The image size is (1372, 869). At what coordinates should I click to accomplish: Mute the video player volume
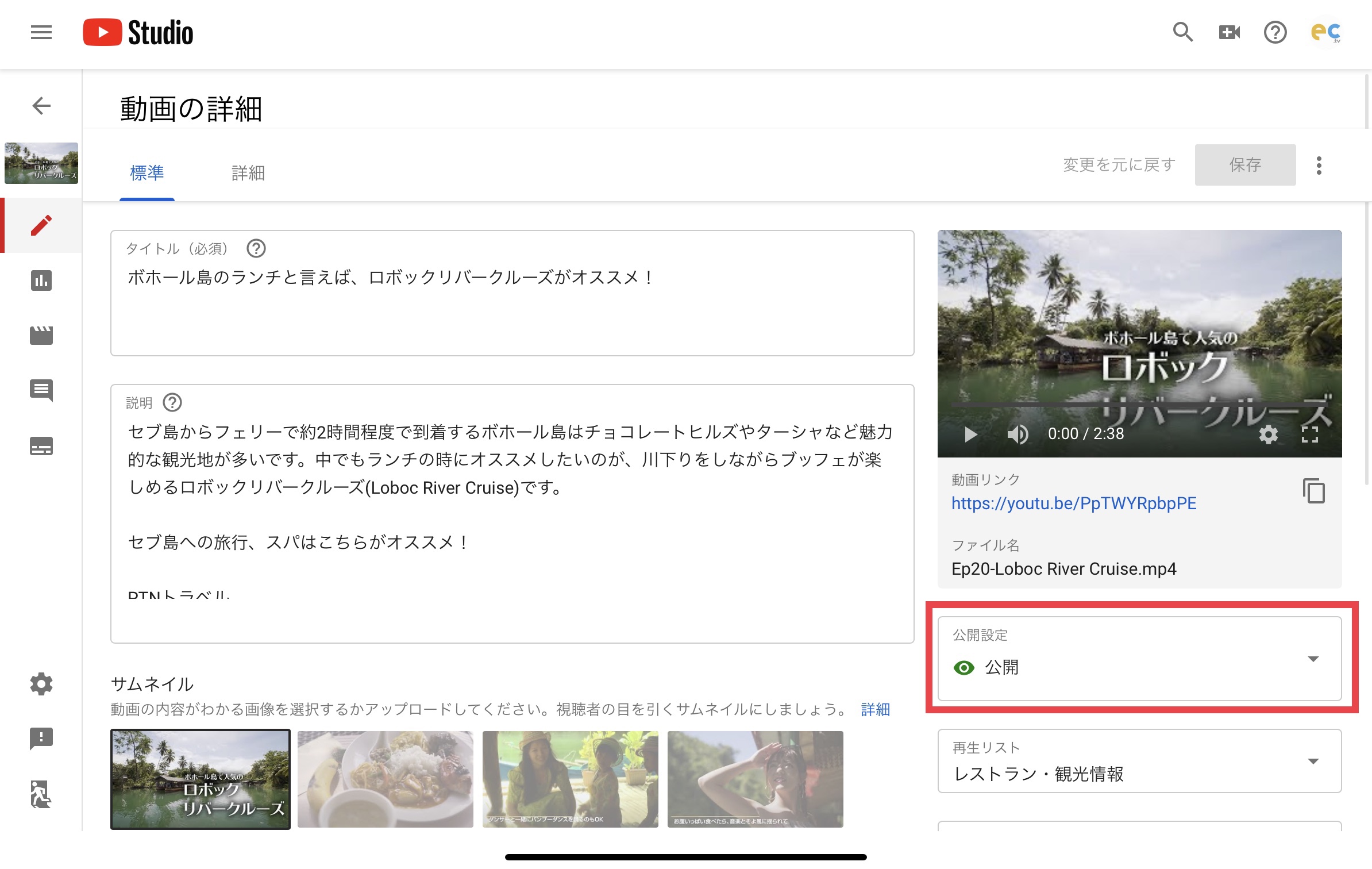pos(1018,434)
